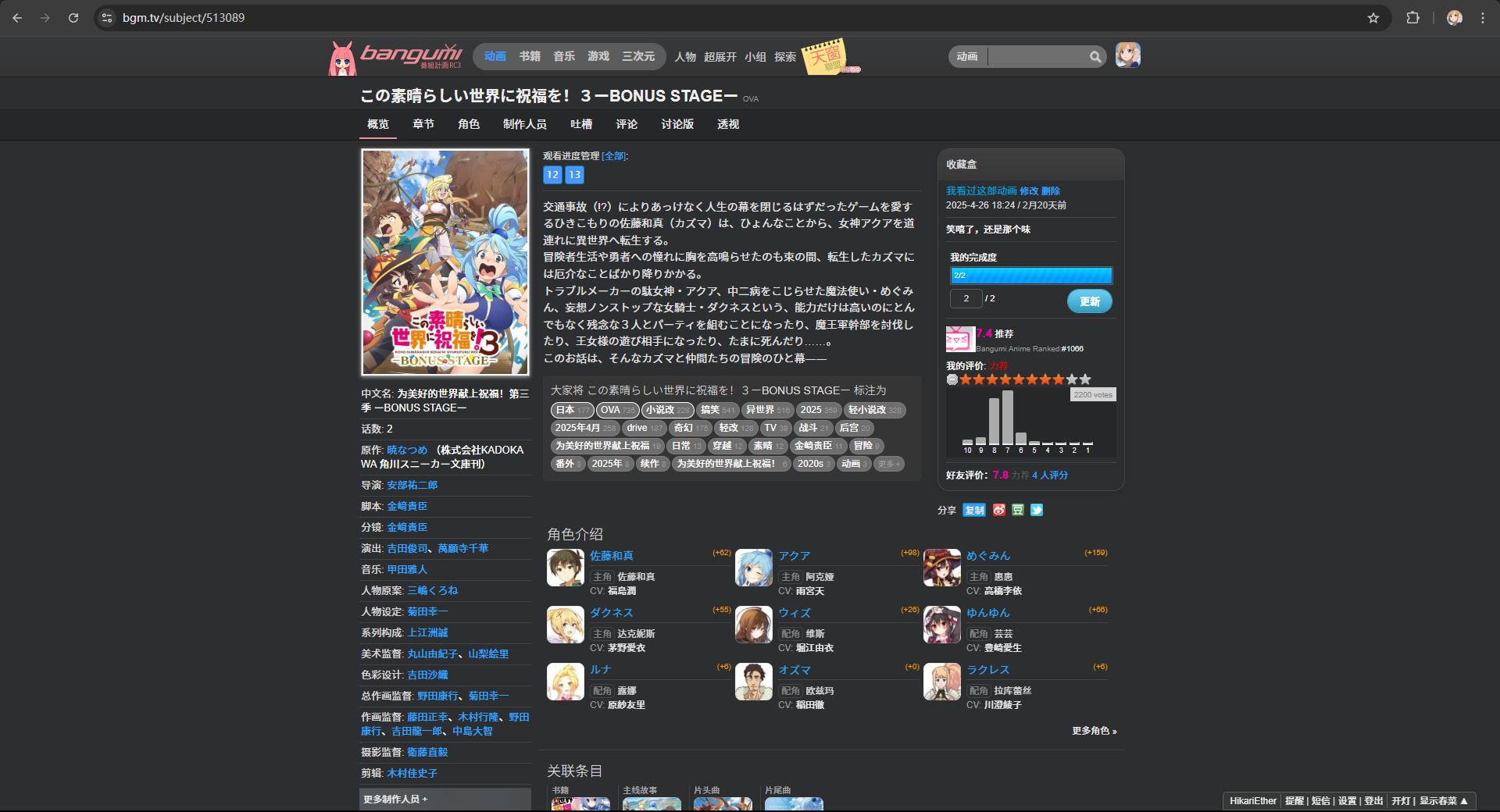Image resolution: width=1500 pixels, height=812 pixels.
Task: Open アクア character avatar
Action: tap(754, 568)
